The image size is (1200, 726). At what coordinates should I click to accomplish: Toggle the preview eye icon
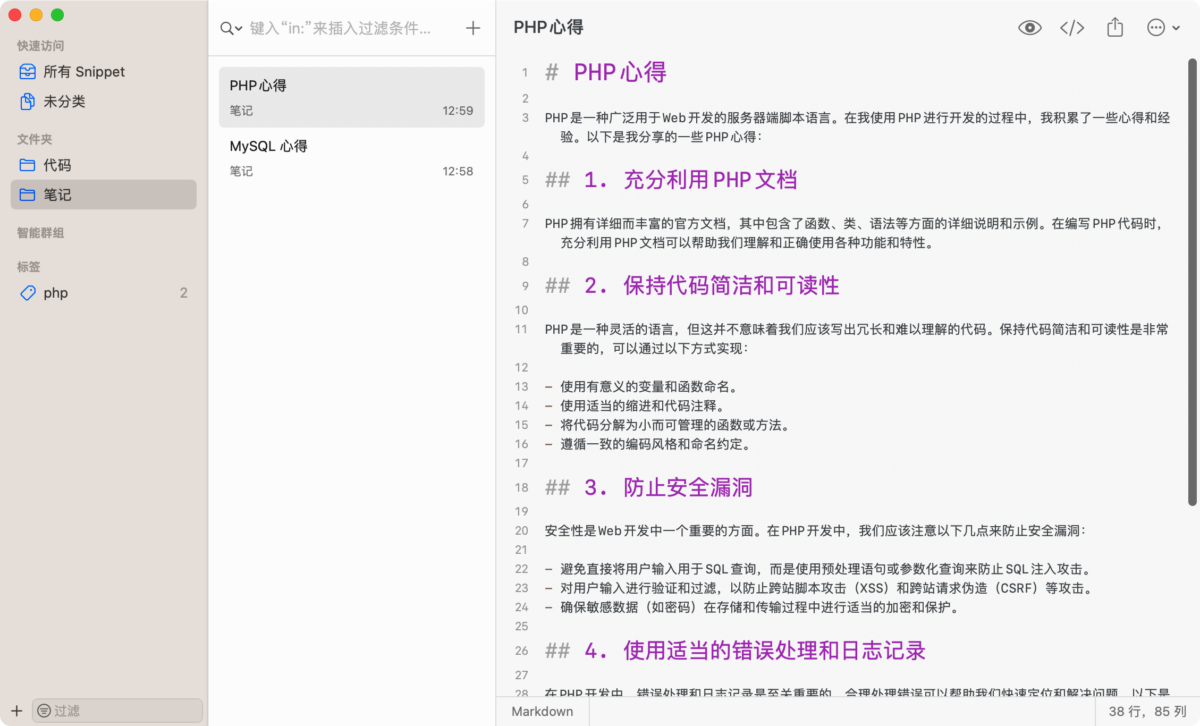point(1029,28)
